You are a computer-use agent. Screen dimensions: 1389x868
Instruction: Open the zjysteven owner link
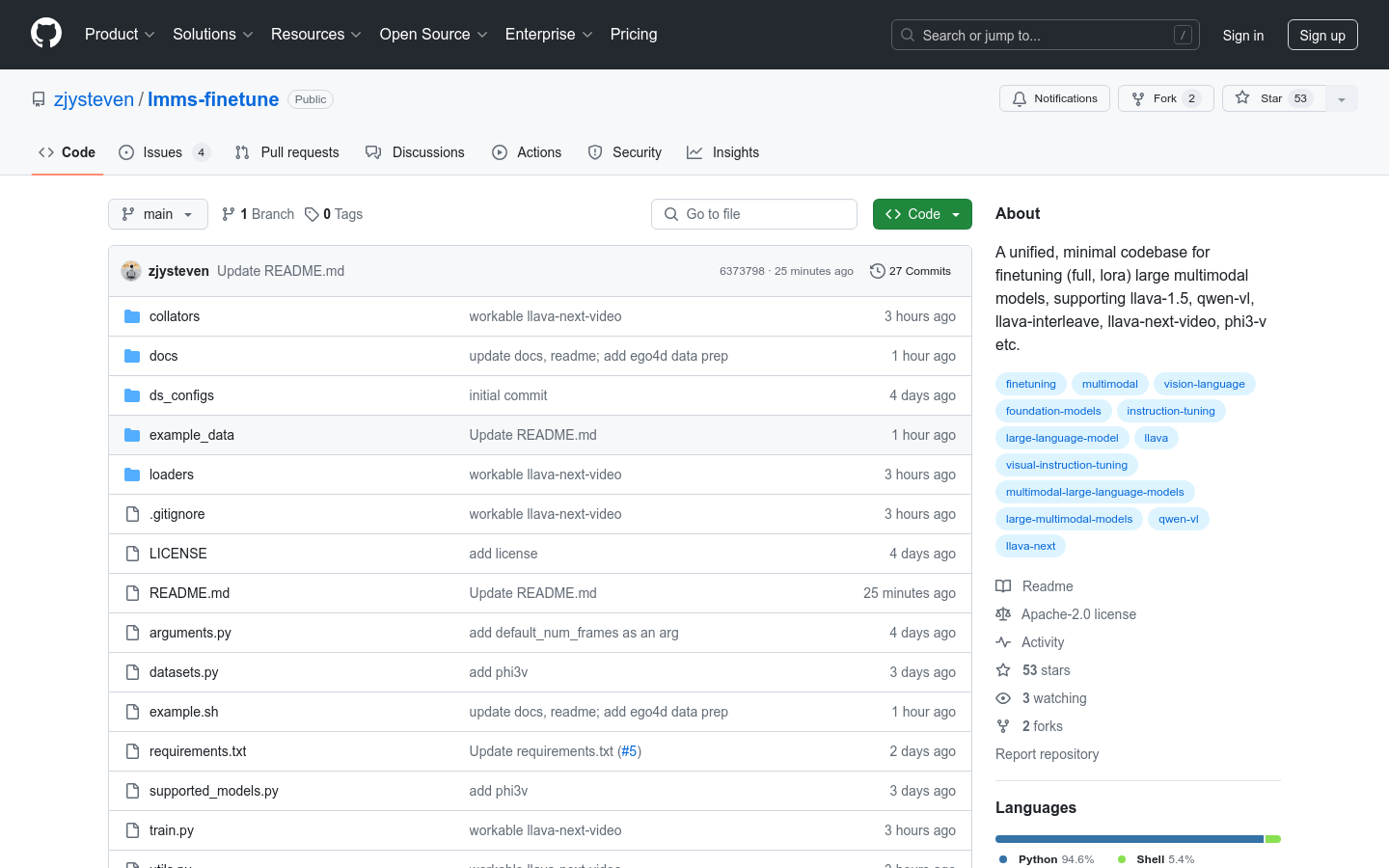click(x=94, y=99)
